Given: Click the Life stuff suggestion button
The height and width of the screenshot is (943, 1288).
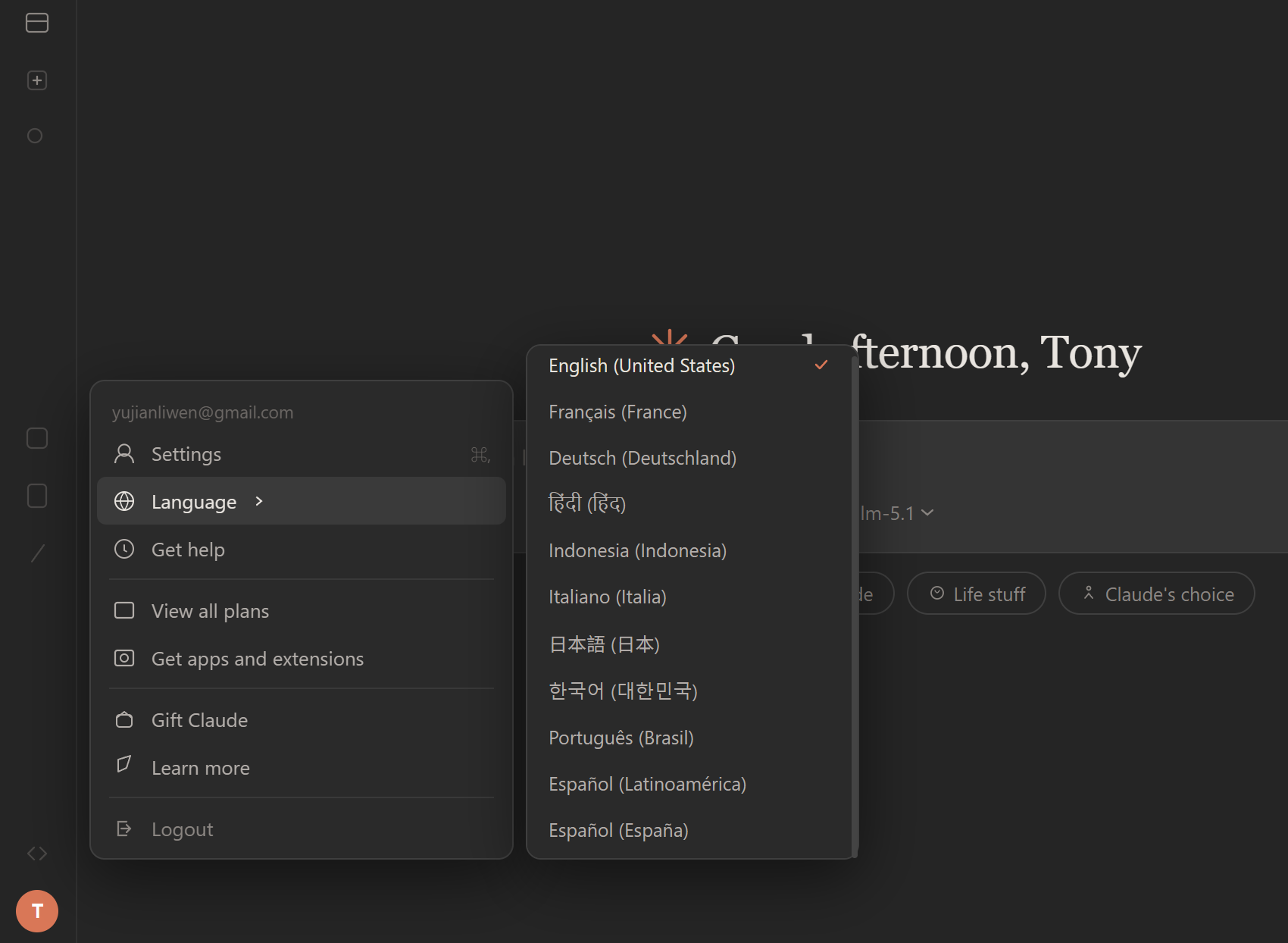Looking at the screenshot, I should tap(976, 594).
